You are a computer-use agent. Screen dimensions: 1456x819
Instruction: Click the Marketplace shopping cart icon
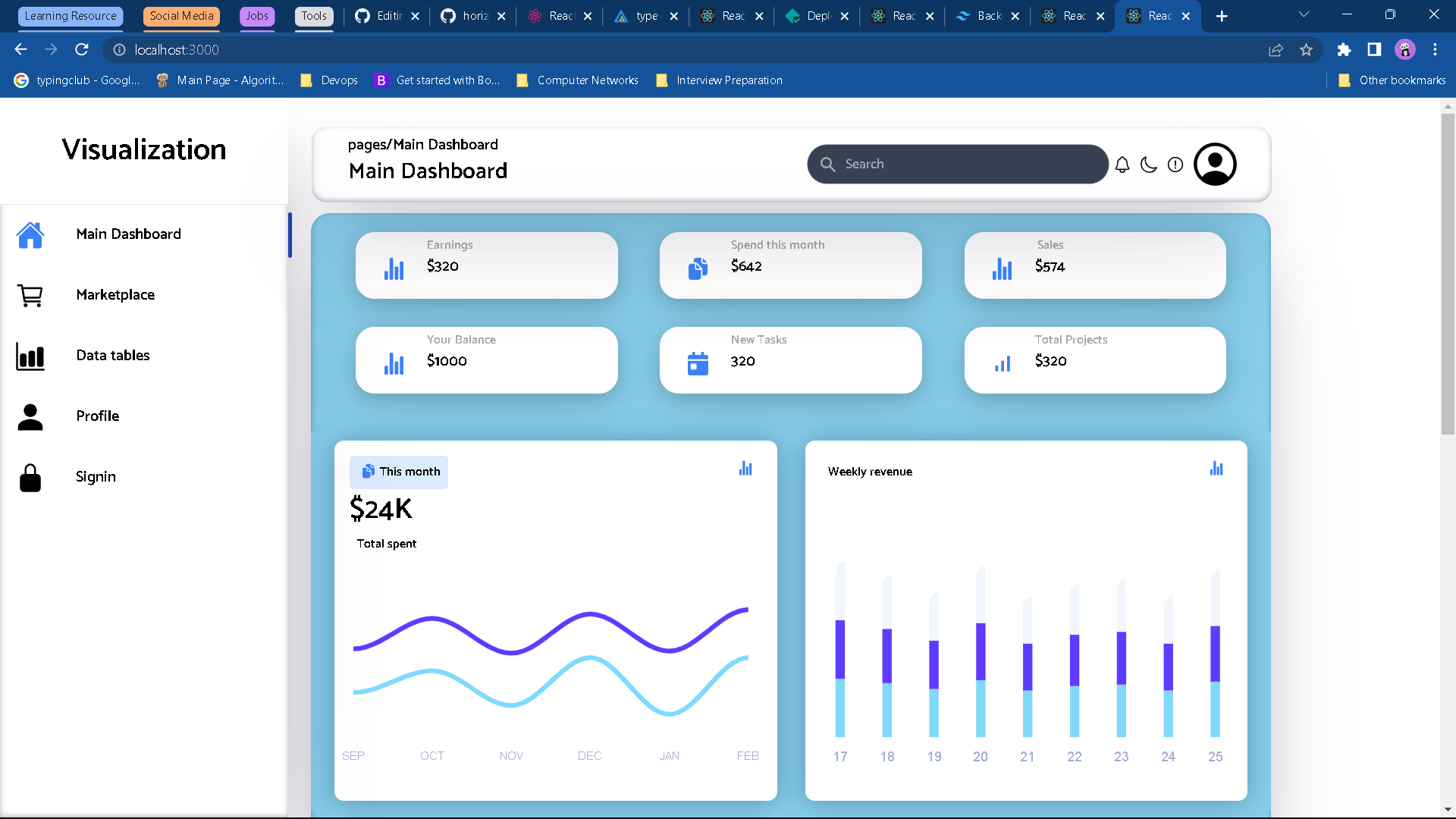coord(30,295)
